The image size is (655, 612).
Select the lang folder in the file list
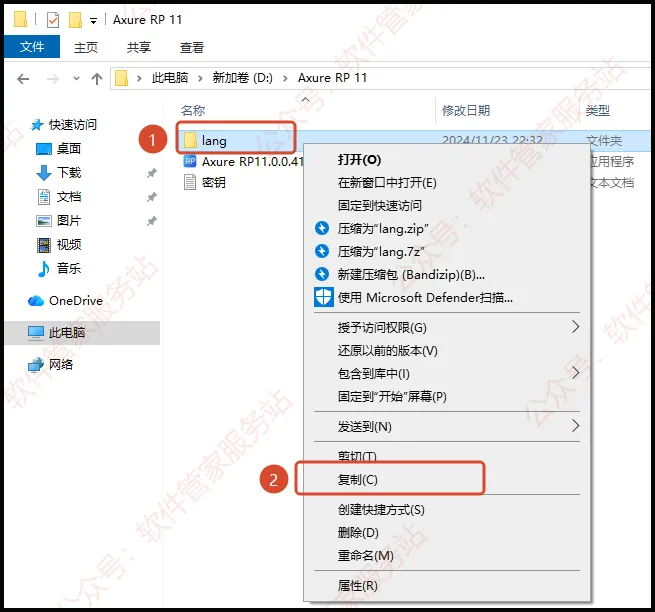click(x=214, y=141)
